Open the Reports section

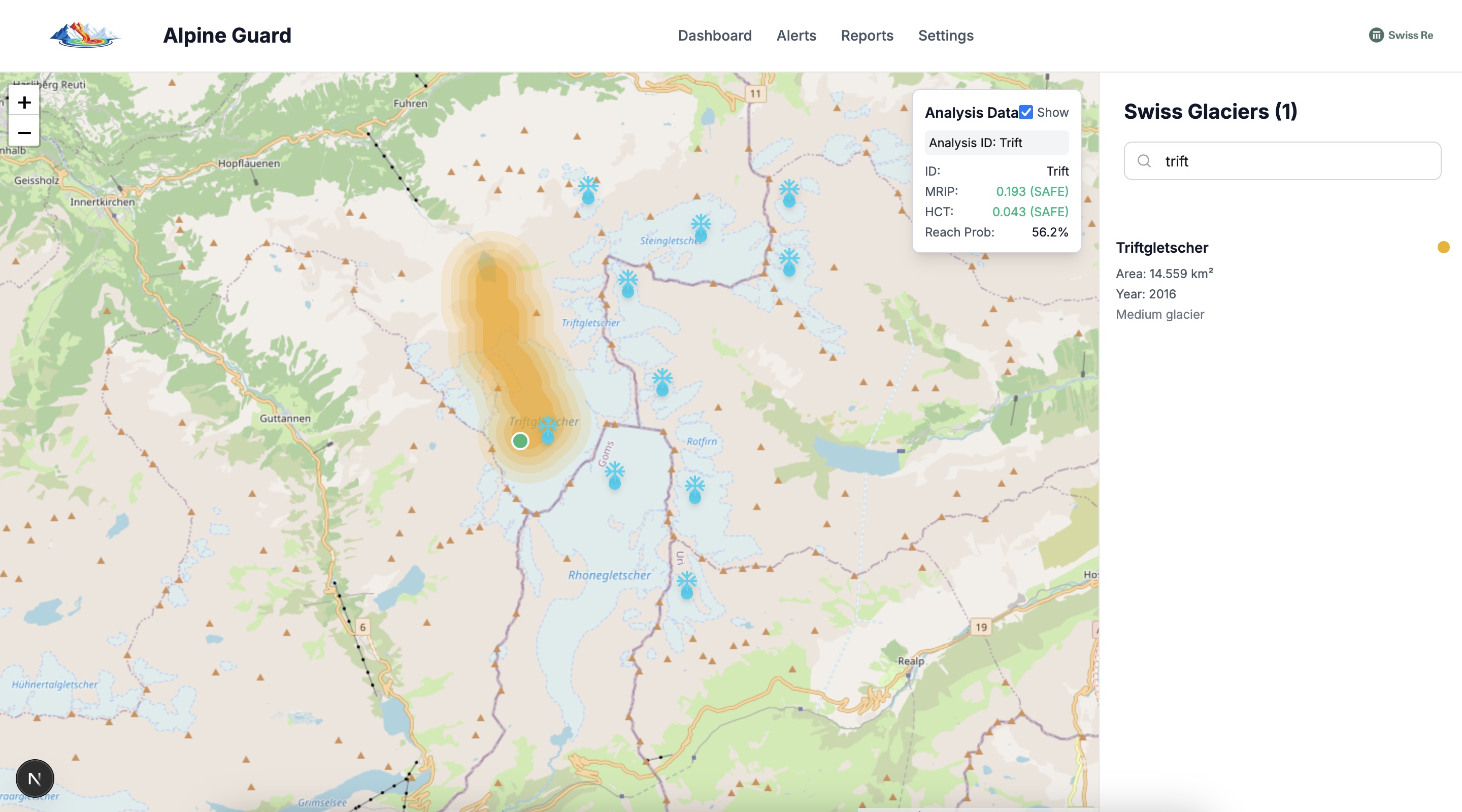tap(867, 35)
